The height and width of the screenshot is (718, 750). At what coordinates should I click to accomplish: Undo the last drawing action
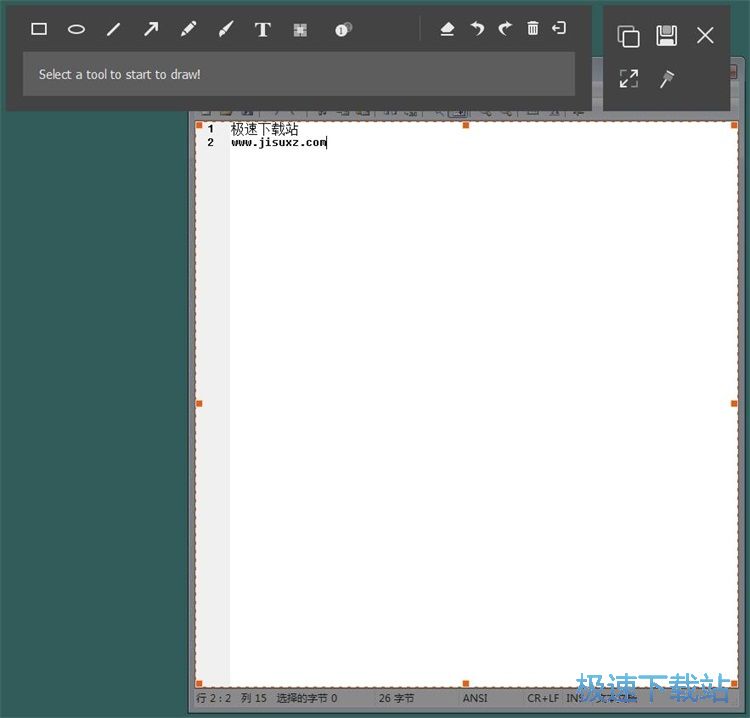pyautogui.click(x=477, y=29)
